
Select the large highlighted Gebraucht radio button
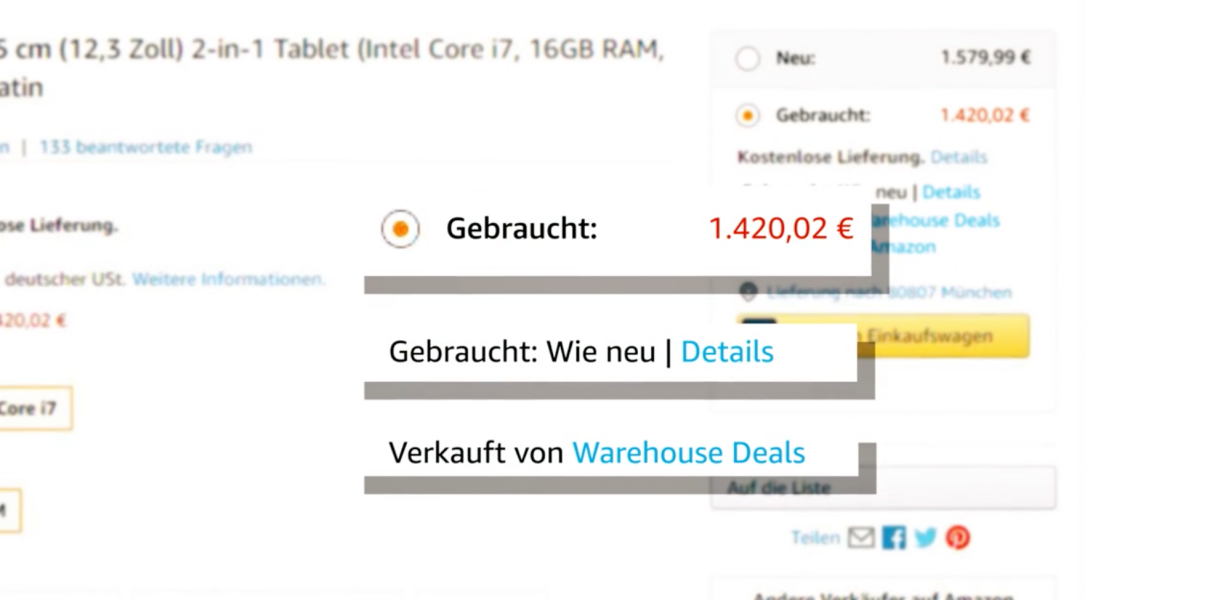point(400,229)
